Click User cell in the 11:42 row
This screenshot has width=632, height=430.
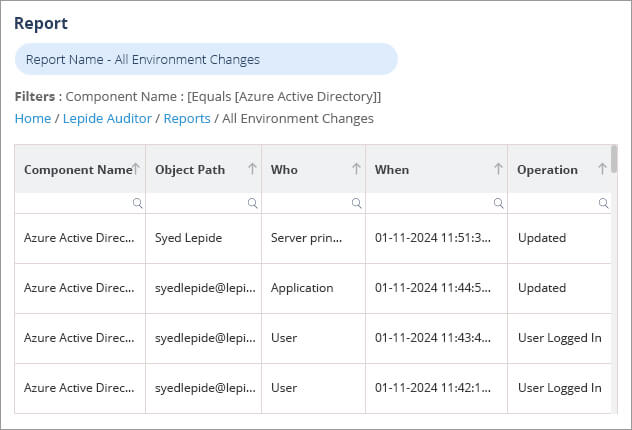pyautogui.click(x=314, y=388)
